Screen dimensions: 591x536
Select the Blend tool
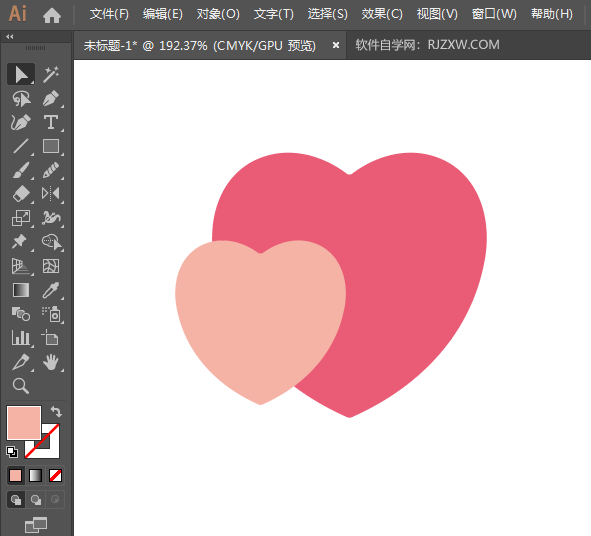[21, 314]
